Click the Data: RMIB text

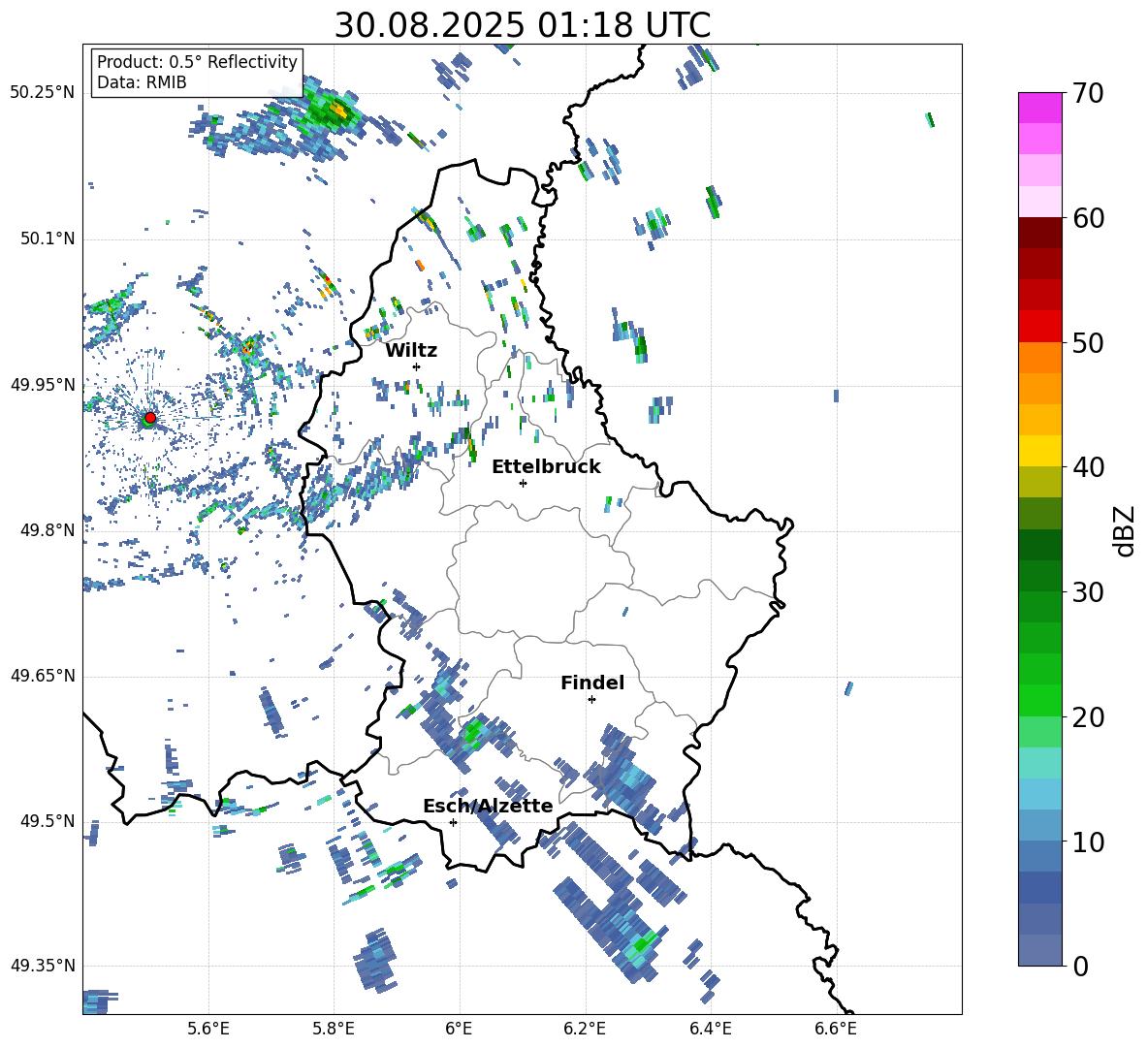(142, 82)
